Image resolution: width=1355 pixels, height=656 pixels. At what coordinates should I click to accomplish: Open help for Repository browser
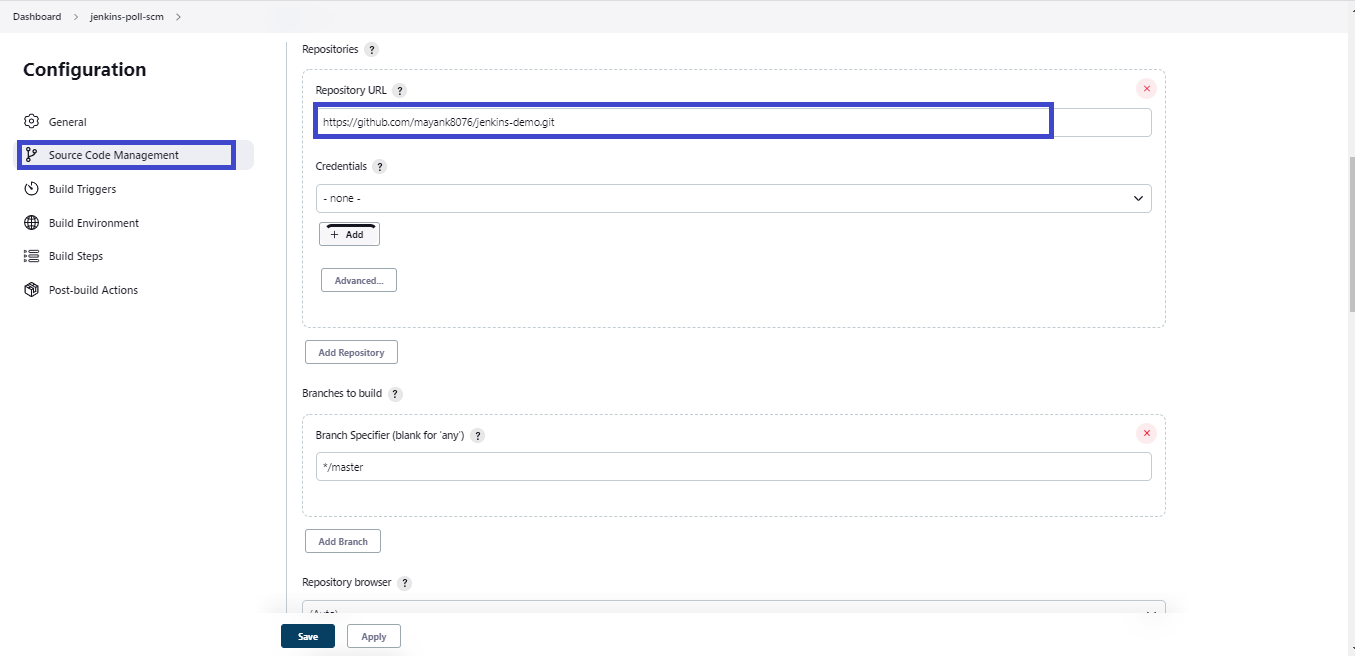(405, 583)
